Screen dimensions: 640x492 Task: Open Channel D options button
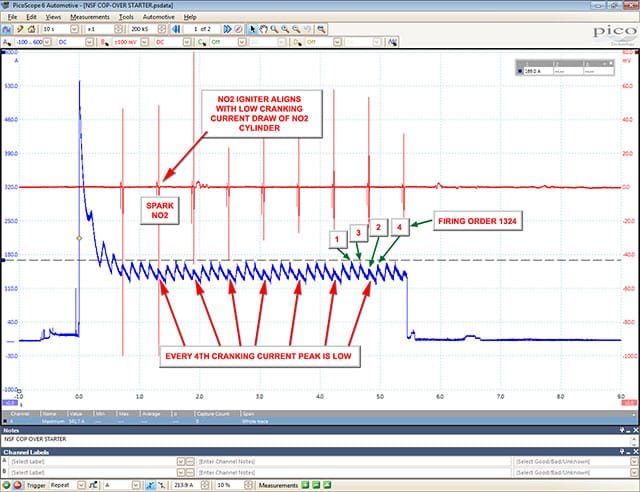click(x=298, y=42)
